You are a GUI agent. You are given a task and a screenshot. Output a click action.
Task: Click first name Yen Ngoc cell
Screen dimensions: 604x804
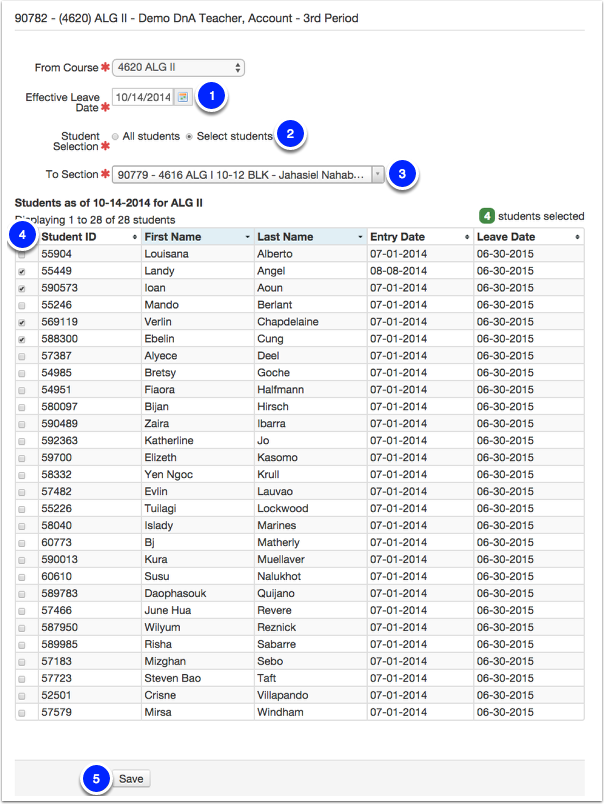click(x=197, y=474)
